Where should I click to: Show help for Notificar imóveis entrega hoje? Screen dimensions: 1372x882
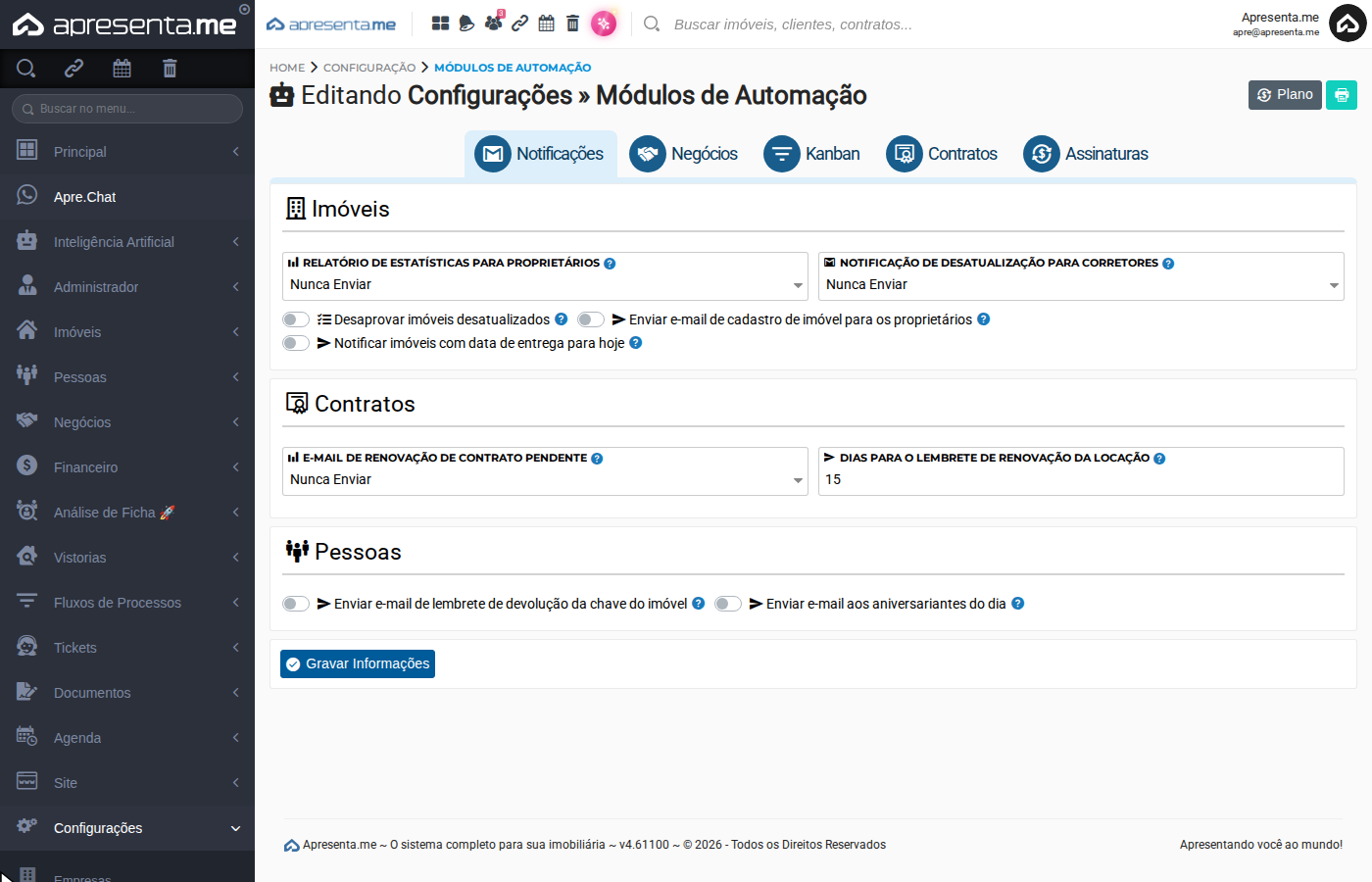[x=635, y=343]
